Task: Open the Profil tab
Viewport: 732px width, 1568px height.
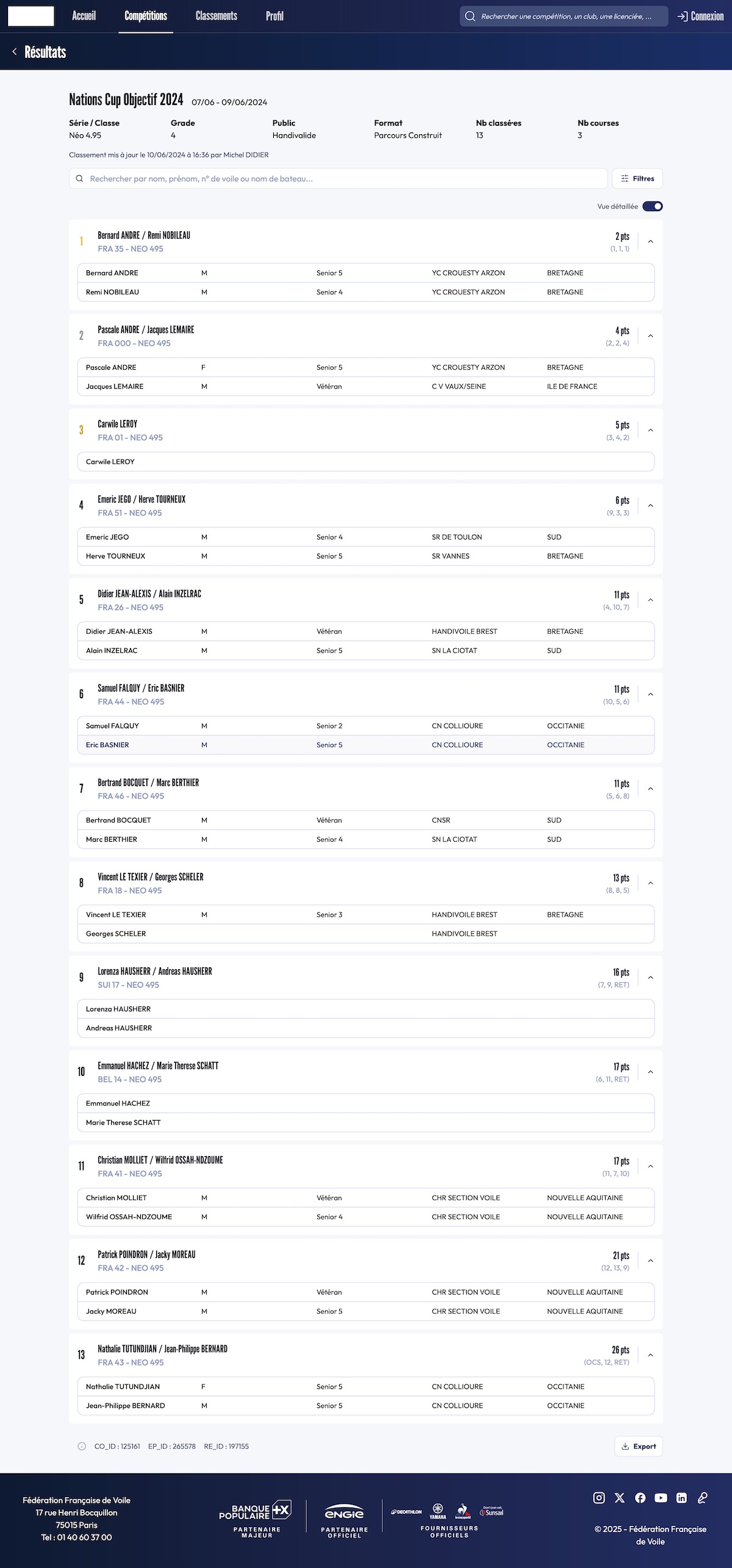Action: 274,16
